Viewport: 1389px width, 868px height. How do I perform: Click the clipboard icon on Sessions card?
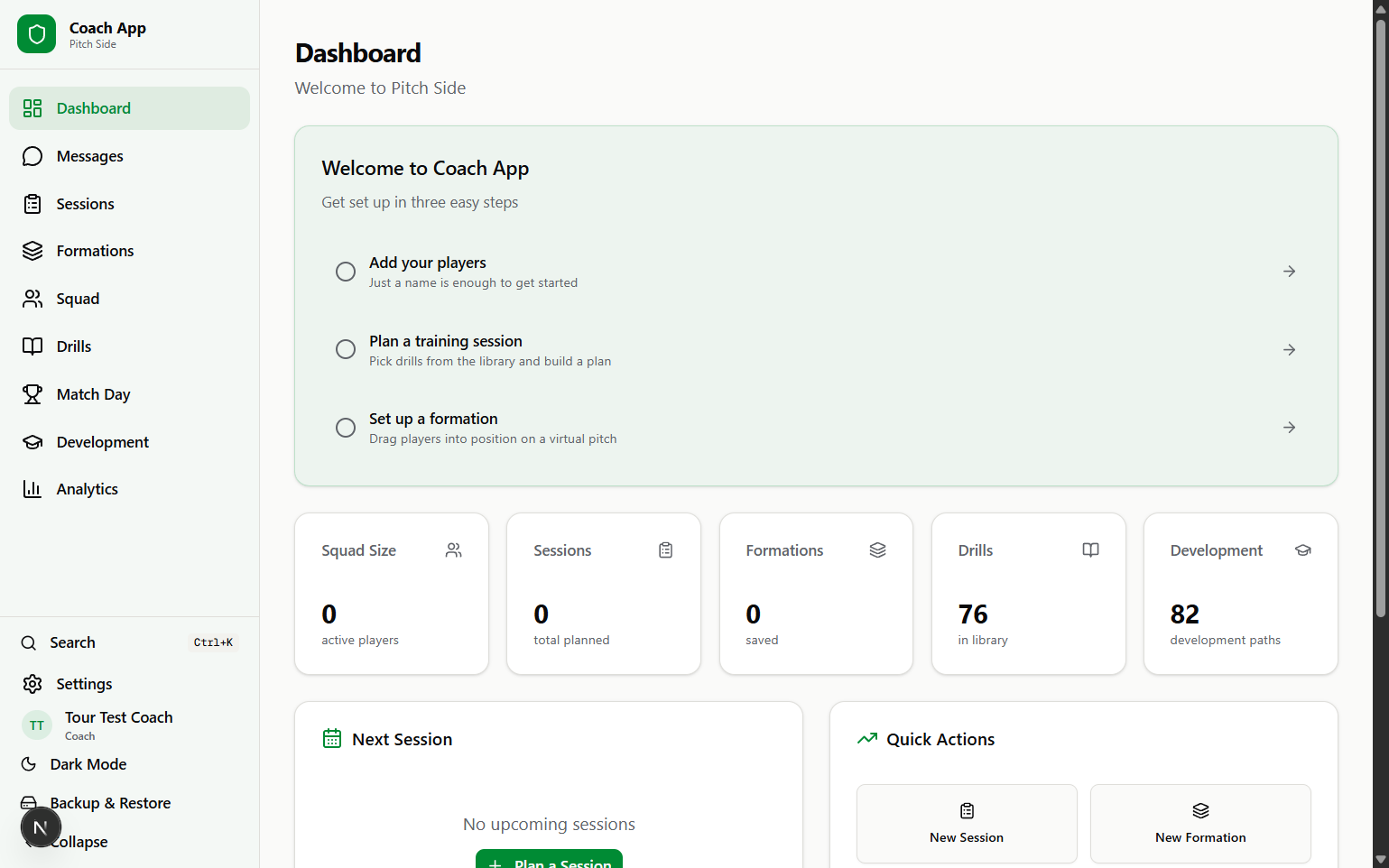[666, 550]
